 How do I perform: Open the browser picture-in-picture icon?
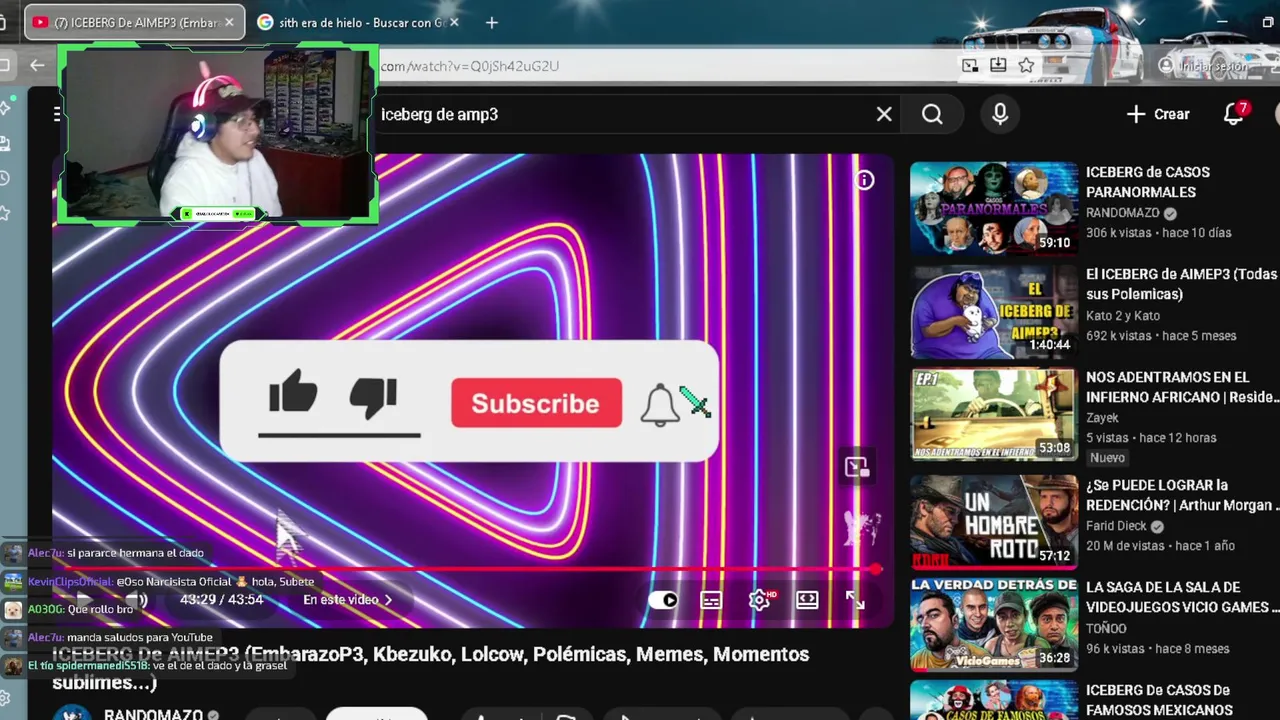tap(970, 65)
